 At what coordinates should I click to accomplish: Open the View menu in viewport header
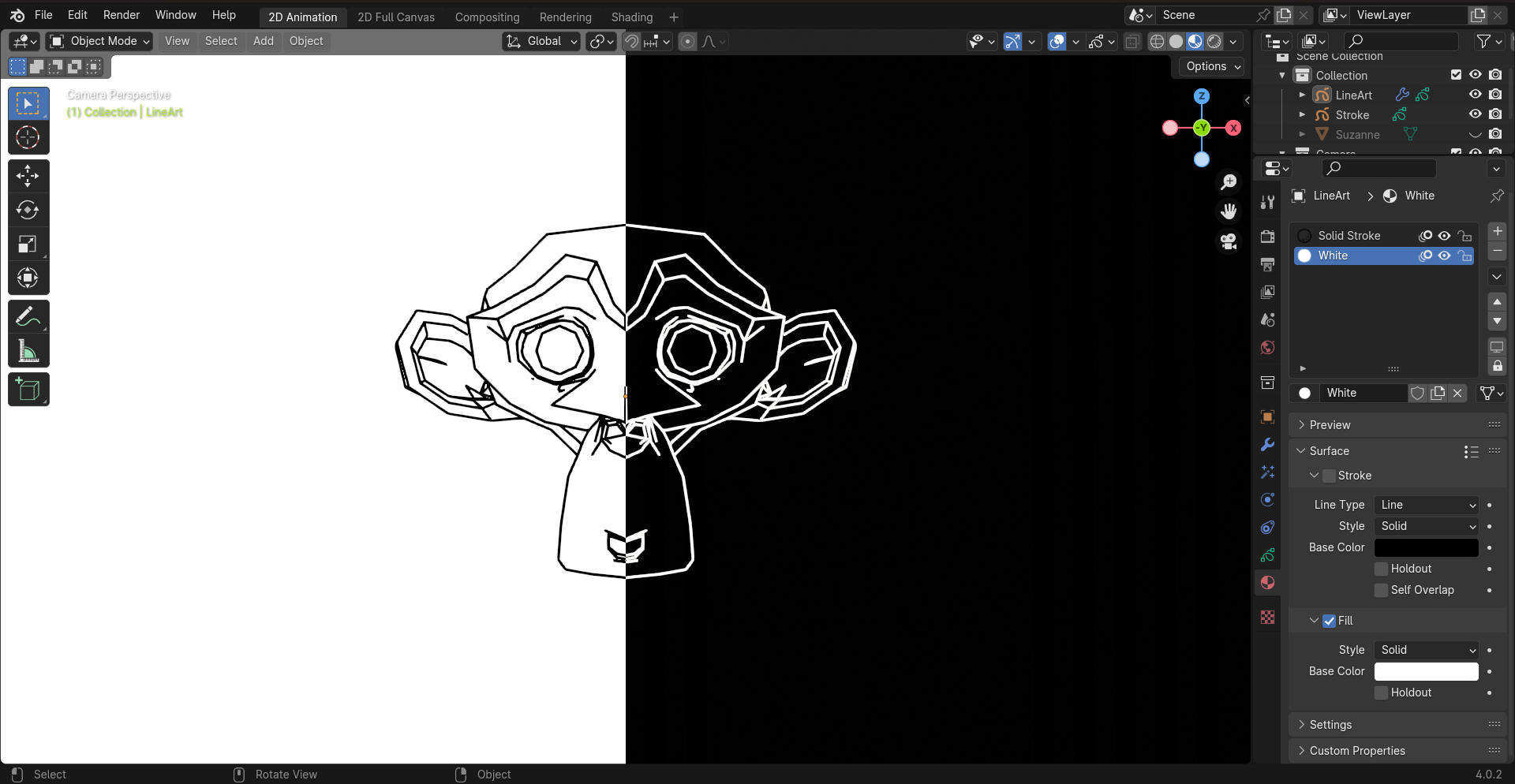[177, 41]
